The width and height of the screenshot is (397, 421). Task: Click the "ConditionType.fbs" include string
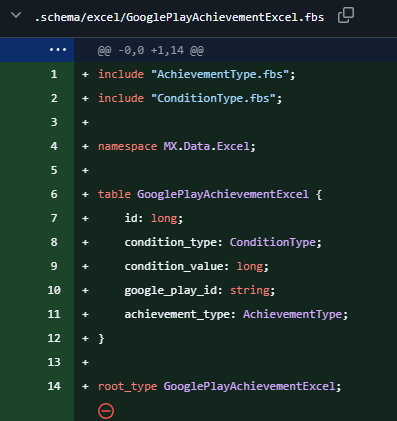pyautogui.click(x=213, y=98)
